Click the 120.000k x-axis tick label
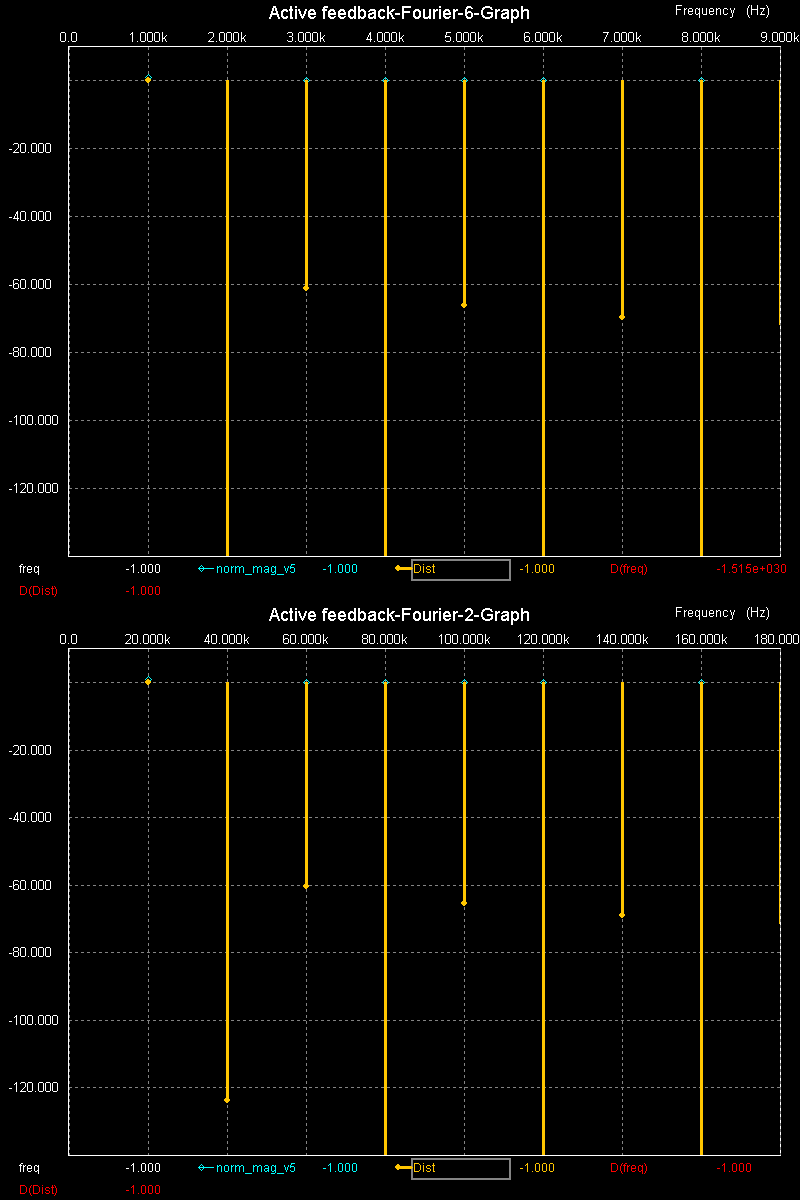The width and height of the screenshot is (800, 1200). [x=543, y=639]
